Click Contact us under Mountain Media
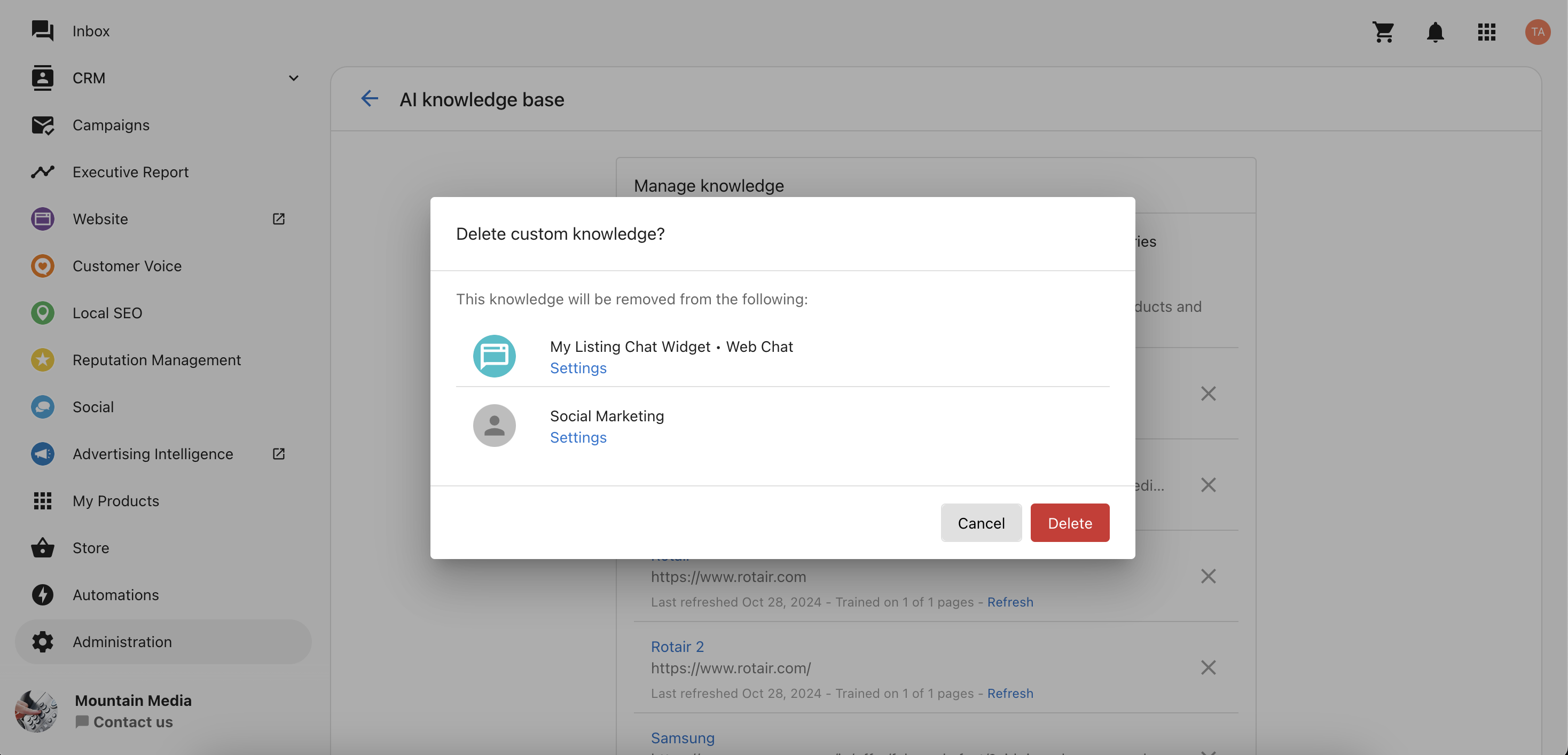The height and width of the screenshot is (755, 1568). point(124,722)
